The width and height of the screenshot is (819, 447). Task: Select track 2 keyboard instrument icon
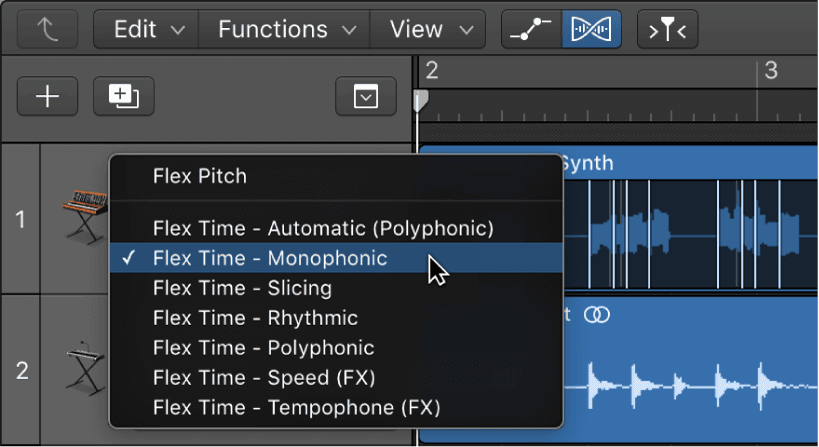click(x=87, y=368)
